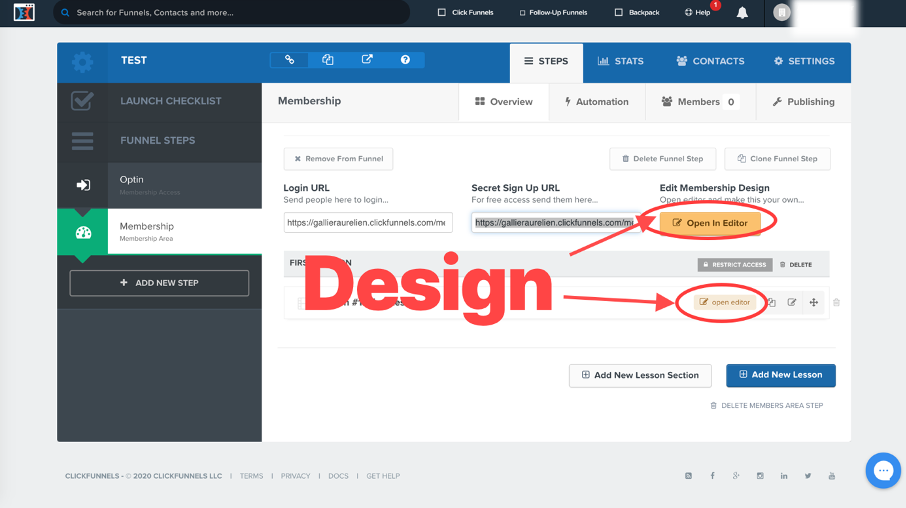Open FUNNEL STEPS in sidebar
906x508 pixels.
159,140
